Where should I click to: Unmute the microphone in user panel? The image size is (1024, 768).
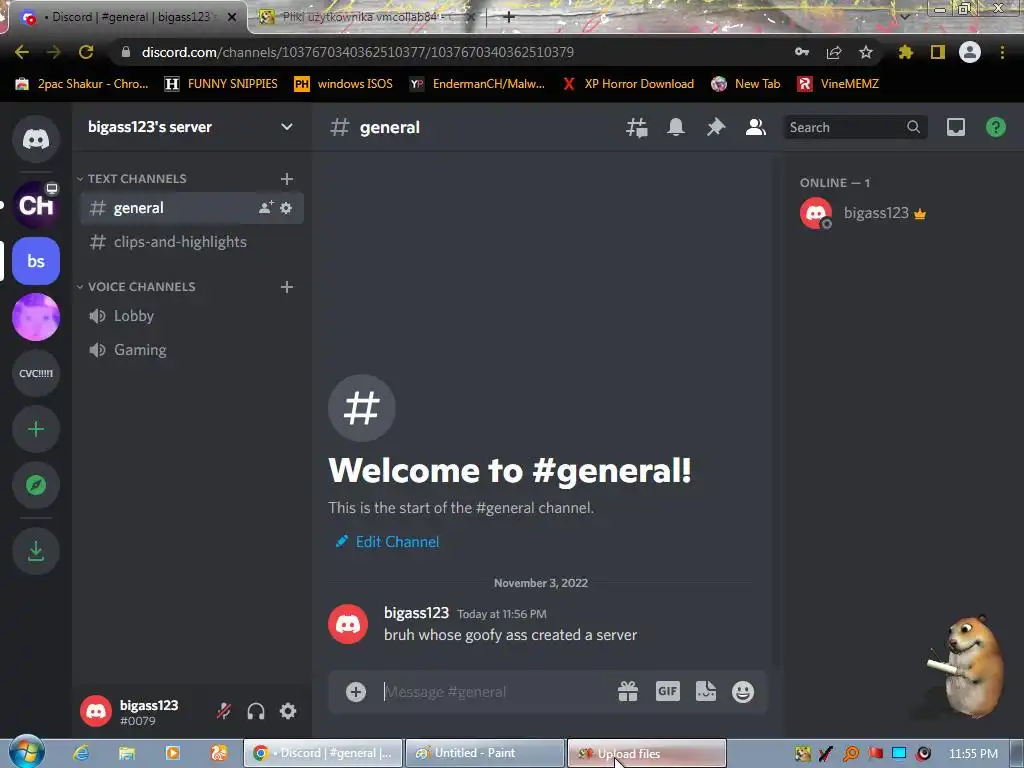(224, 711)
